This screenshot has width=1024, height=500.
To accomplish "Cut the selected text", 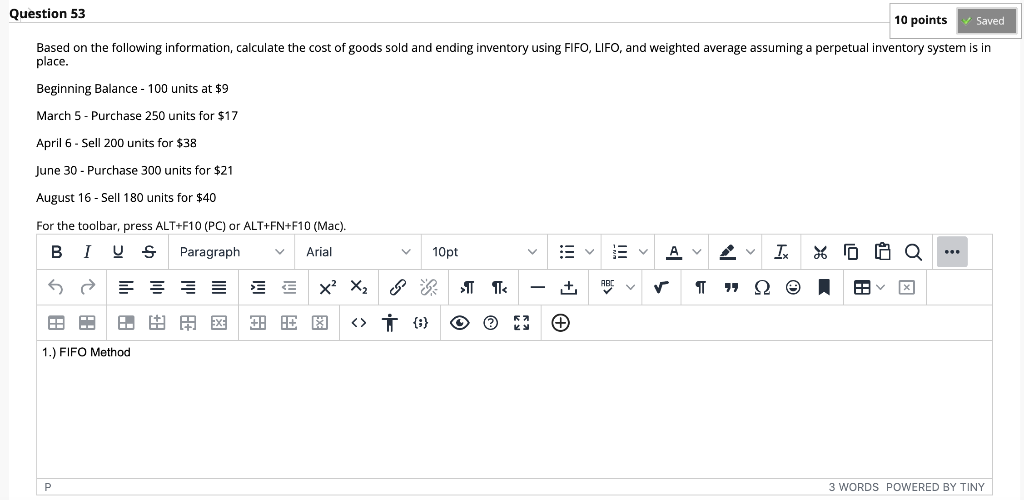I will click(x=820, y=252).
